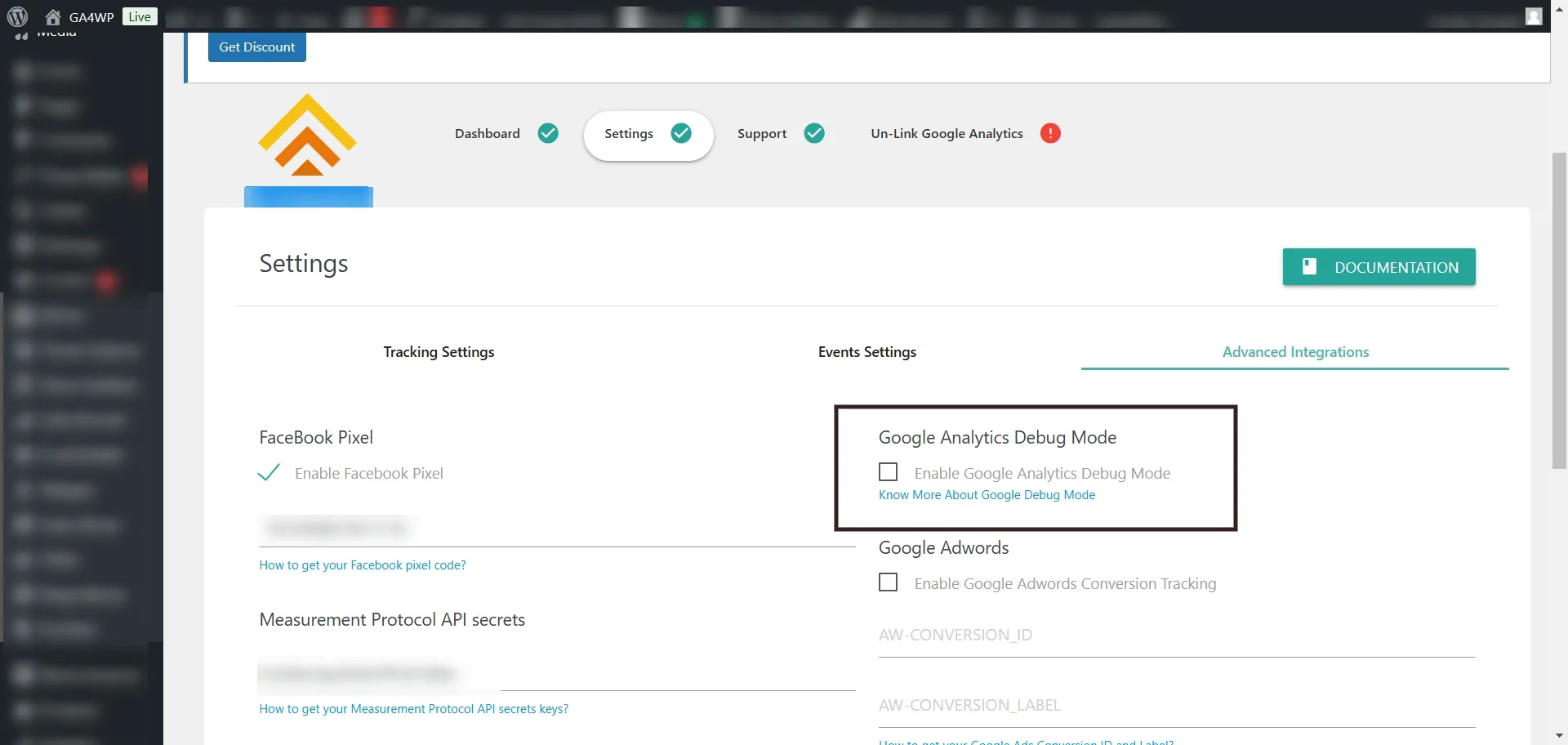Viewport: 1568px width, 745px height.
Task: Click the home icon beside GA4WP
Action: coord(53,17)
